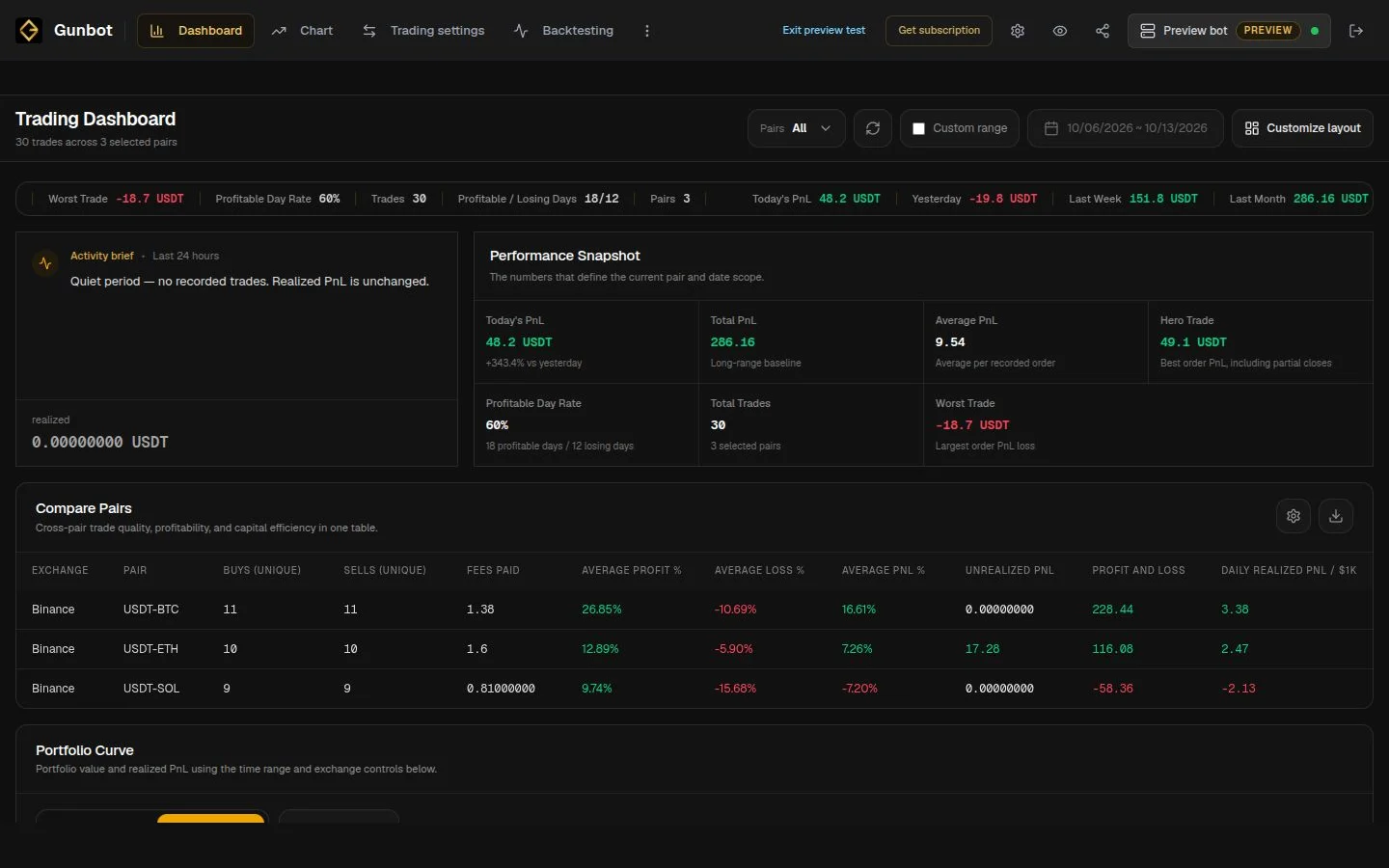
Task: Click the Last Week 151.8 USDT stat
Action: (1133, 199)
